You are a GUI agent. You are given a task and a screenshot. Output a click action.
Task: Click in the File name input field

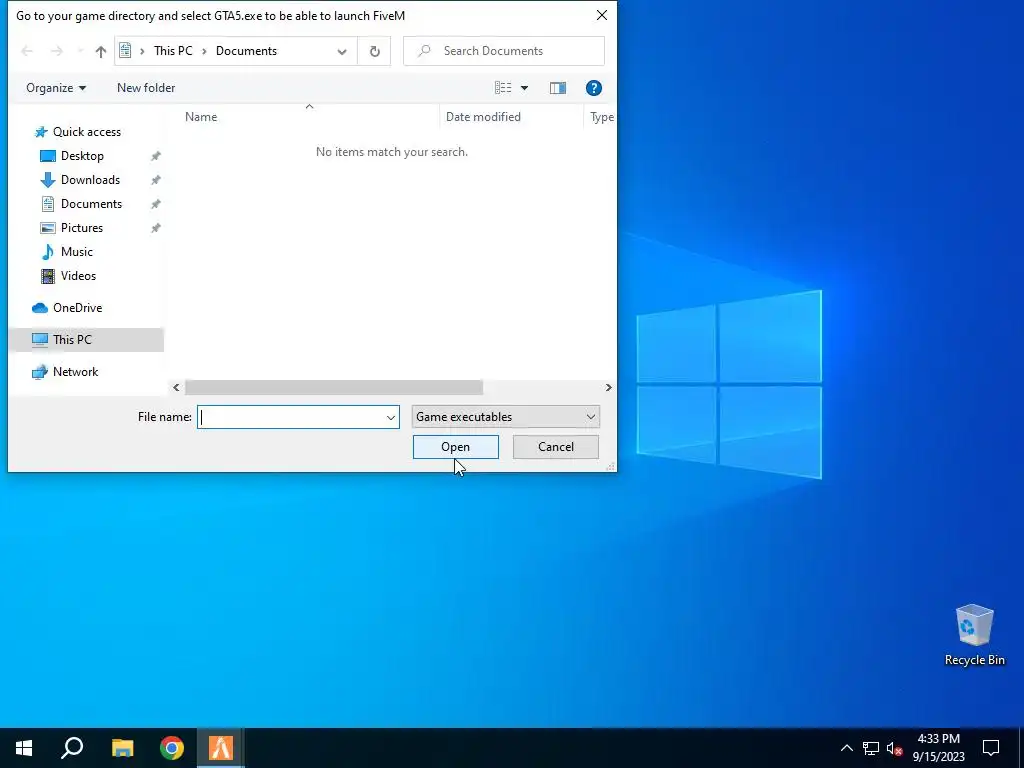291,417
